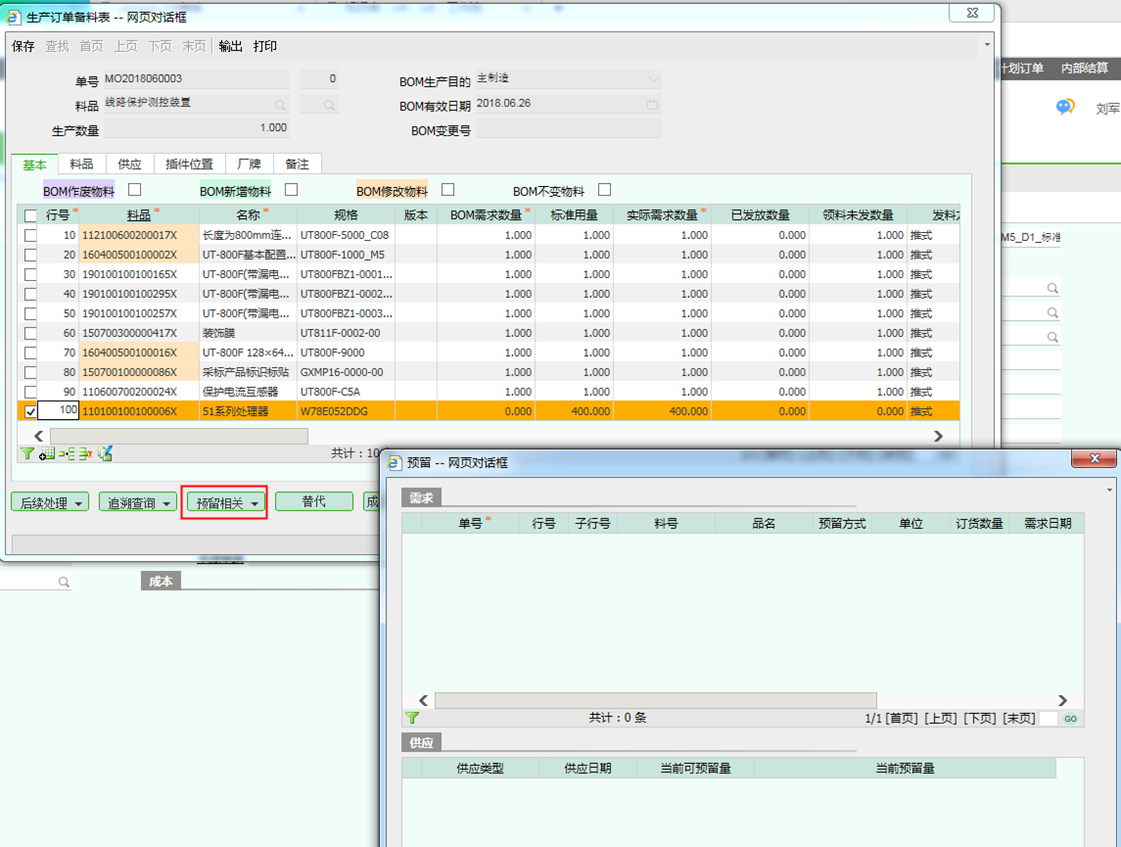Click the BOM grid horizontal scrollbar
Viewport: 1121px width, 847px height.
179,436
